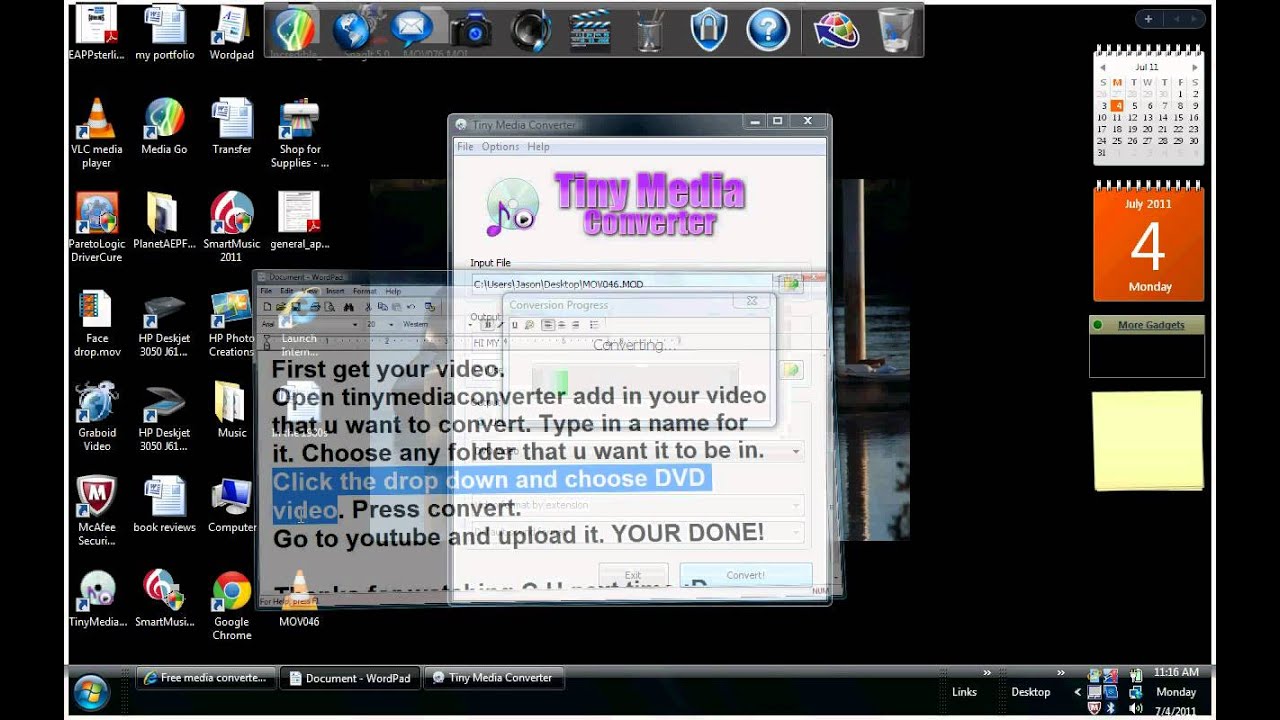Image resolution: width=1280 pixels, height=720 pixels.
Task: Click the camera icon in the dock
Action: 471,31
